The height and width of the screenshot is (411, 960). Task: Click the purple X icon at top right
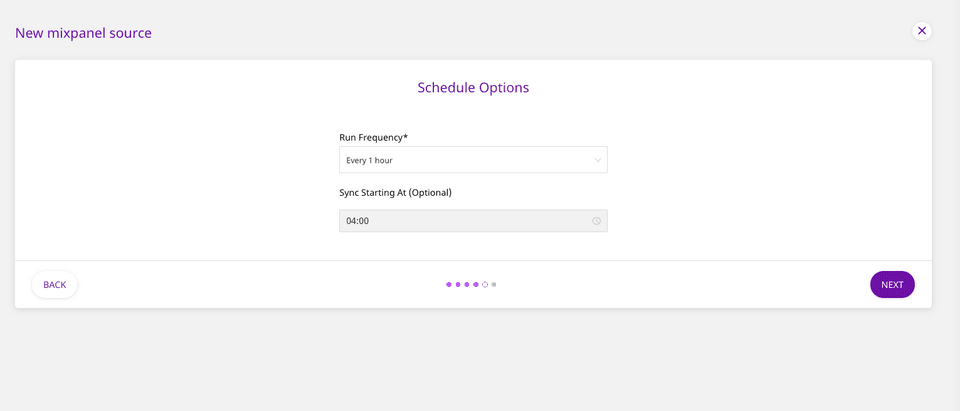pos(922,31)
